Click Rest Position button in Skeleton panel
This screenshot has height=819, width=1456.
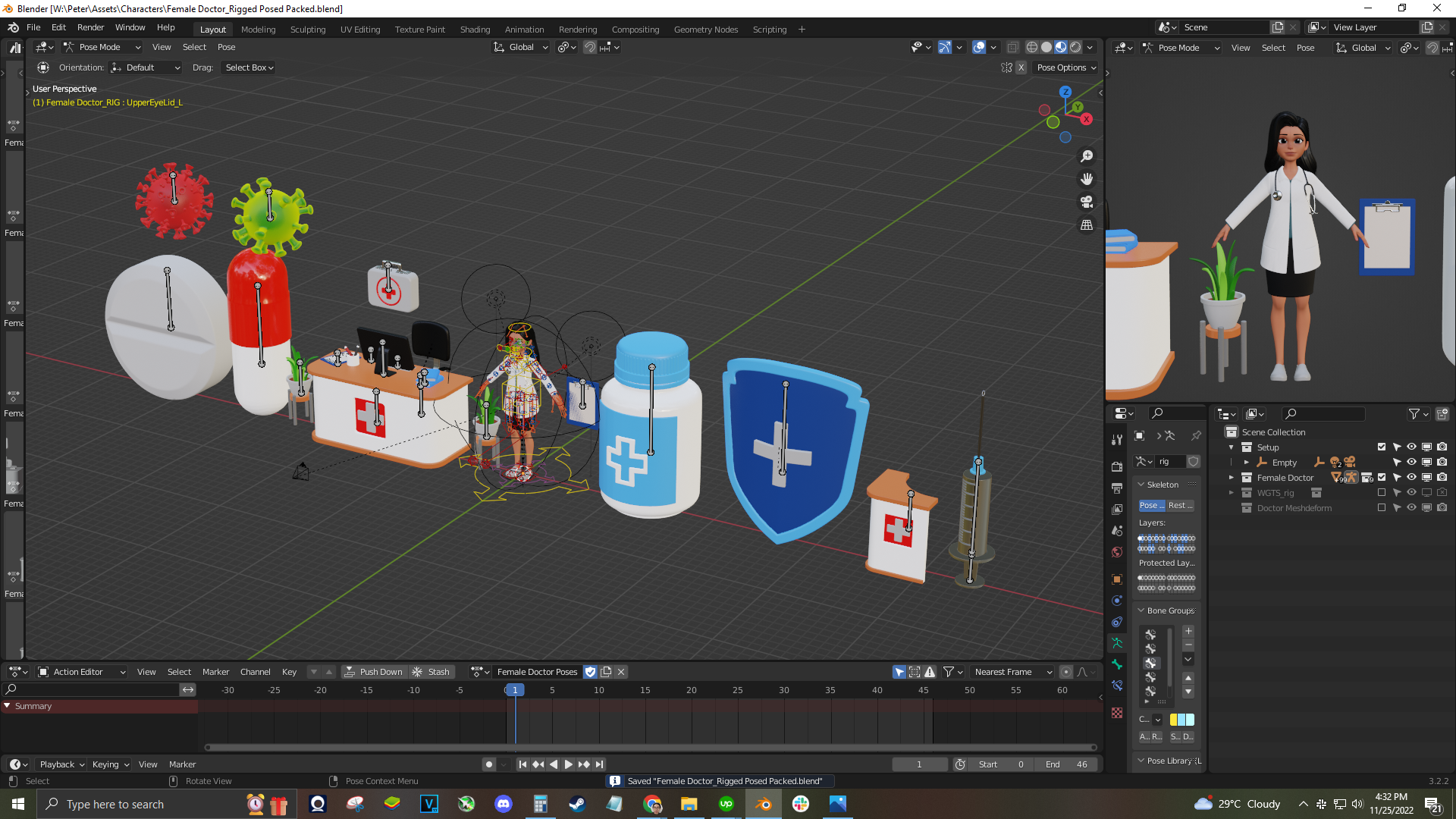1181,505
